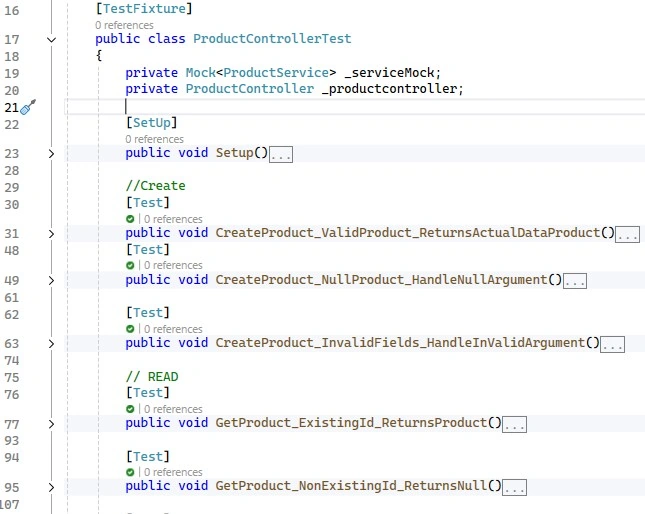Click the passed test icon above CreateProduct_InvalidFields

[x=130, y=329]
